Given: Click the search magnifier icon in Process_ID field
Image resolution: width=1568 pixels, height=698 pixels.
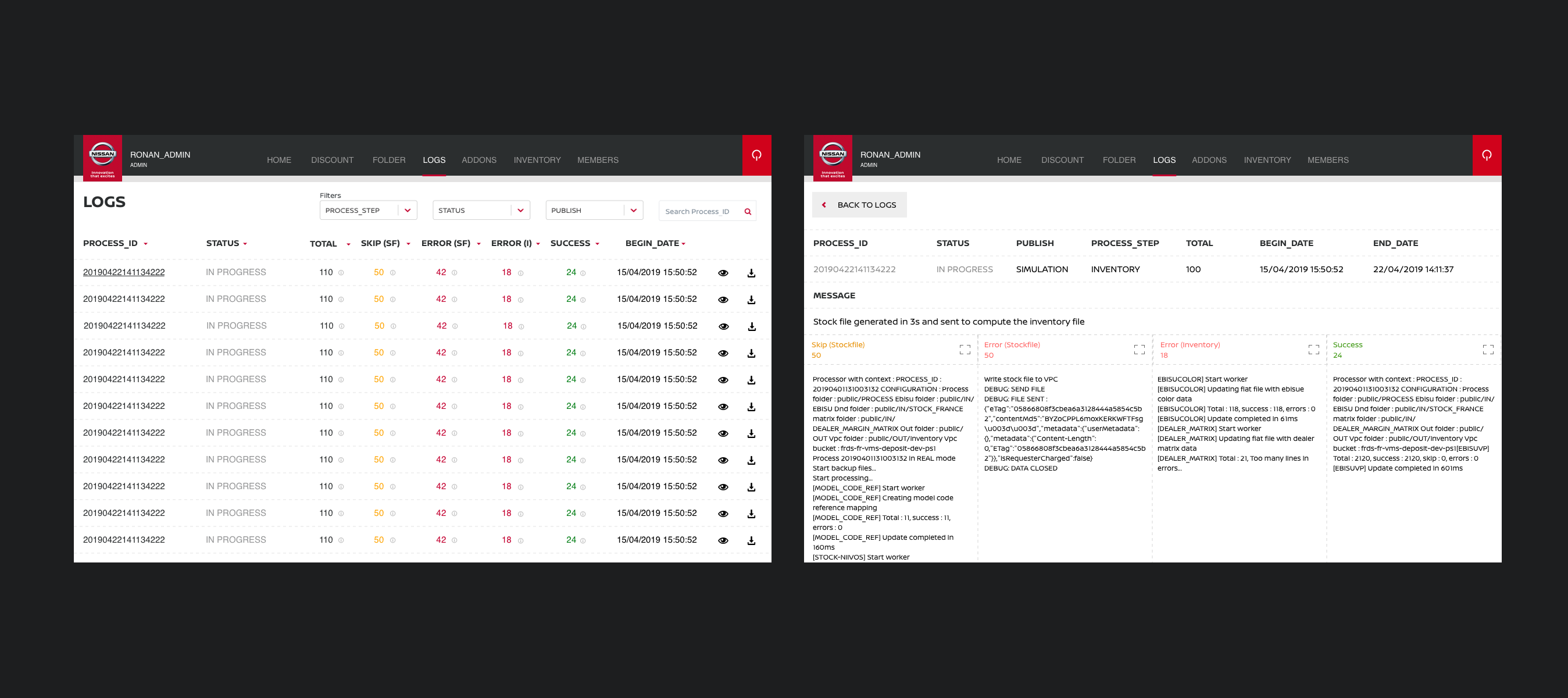Looking at the screenshot, I should [x=748, y=211].
